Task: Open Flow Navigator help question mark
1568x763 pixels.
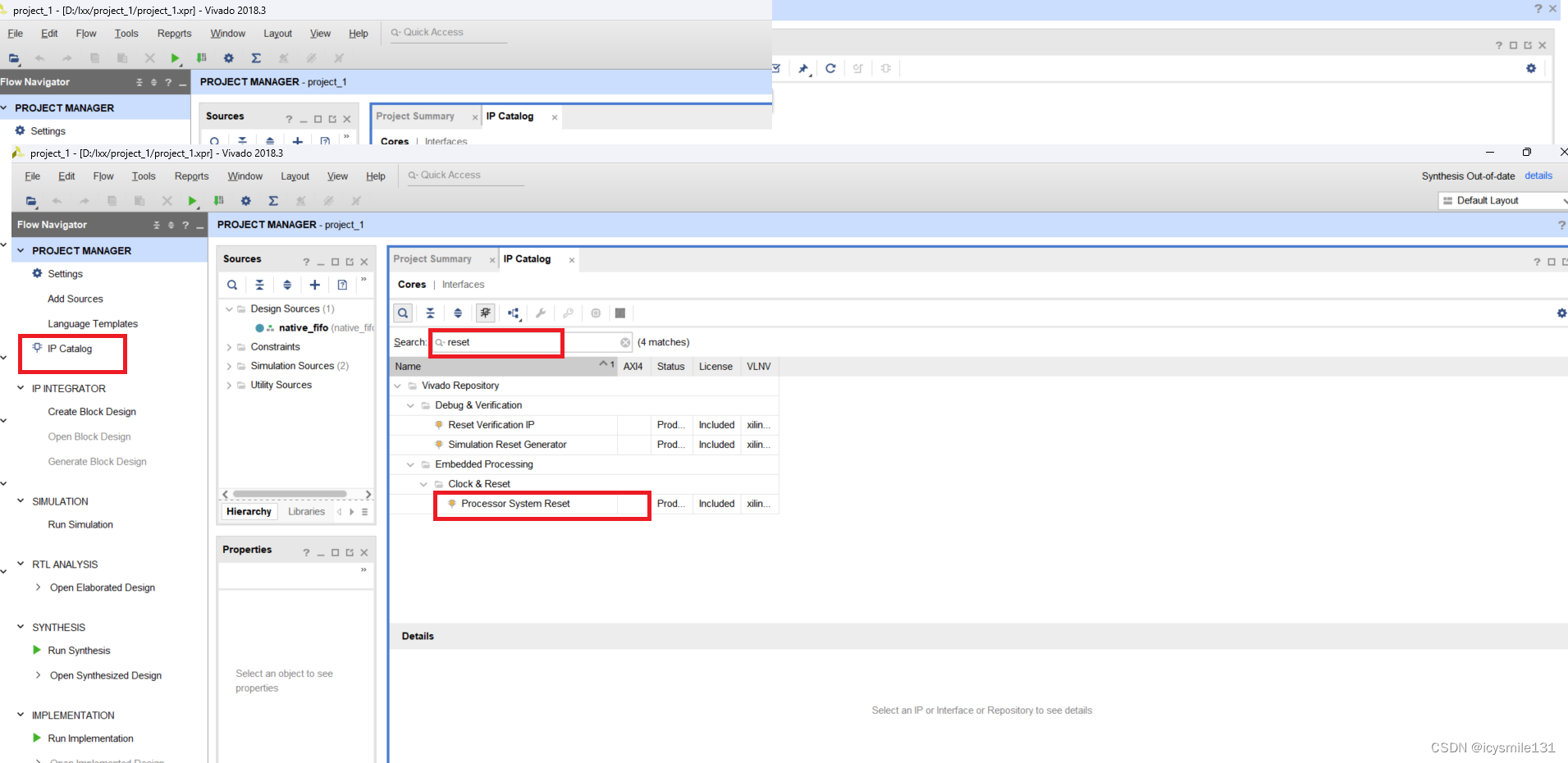Action: point(185,225)
